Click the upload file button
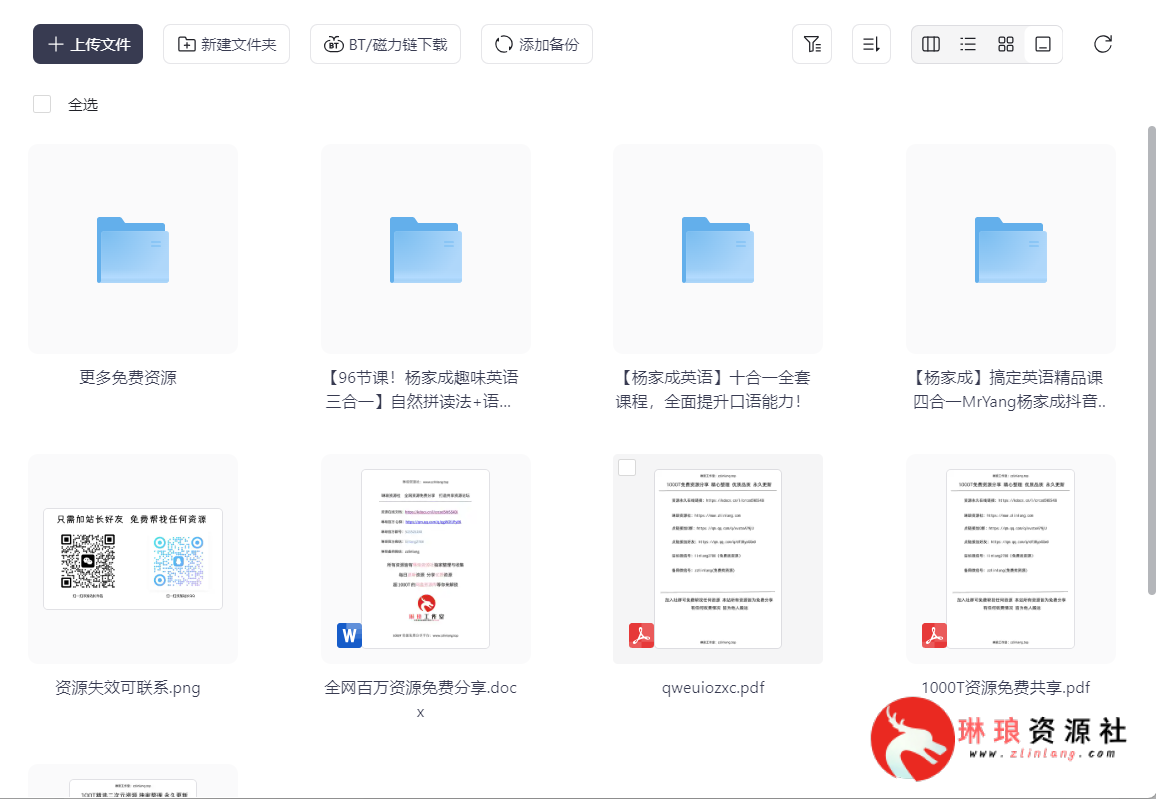Viewport: 1156px width, 799px height. tap(88, 44)
